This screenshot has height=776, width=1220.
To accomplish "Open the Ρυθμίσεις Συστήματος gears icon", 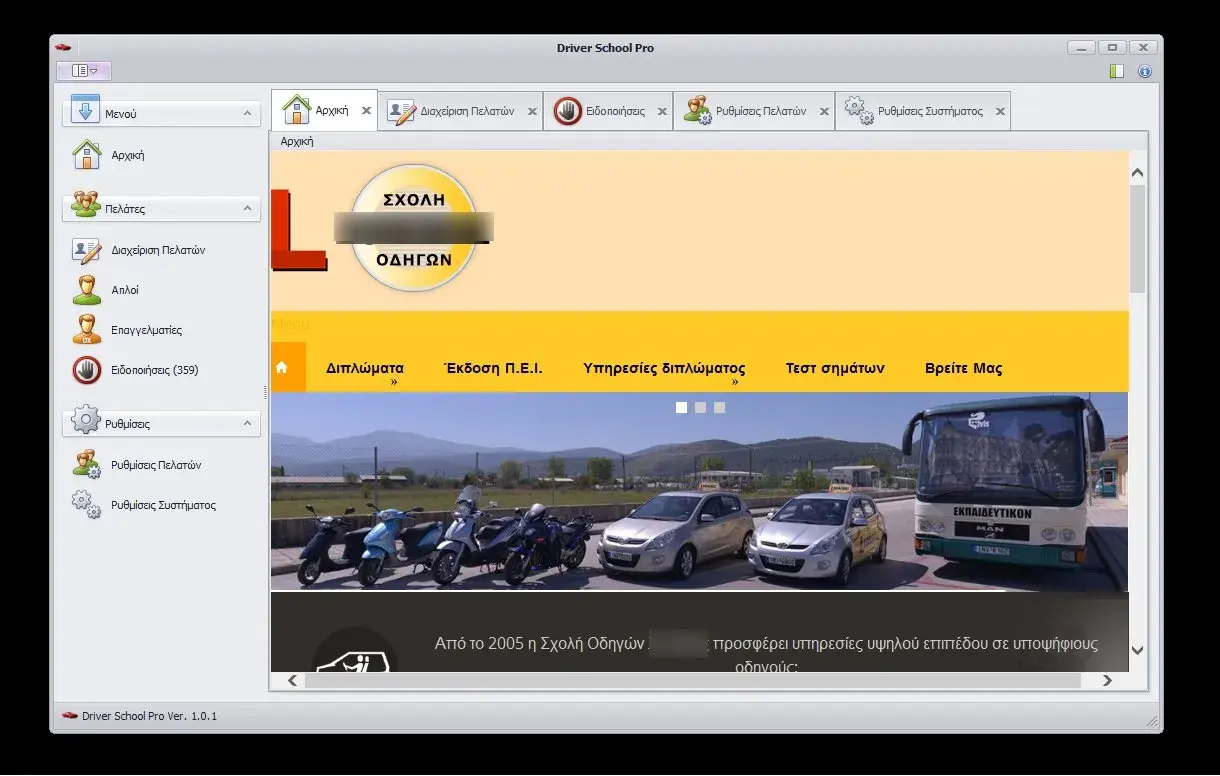I will pos(87,505).
